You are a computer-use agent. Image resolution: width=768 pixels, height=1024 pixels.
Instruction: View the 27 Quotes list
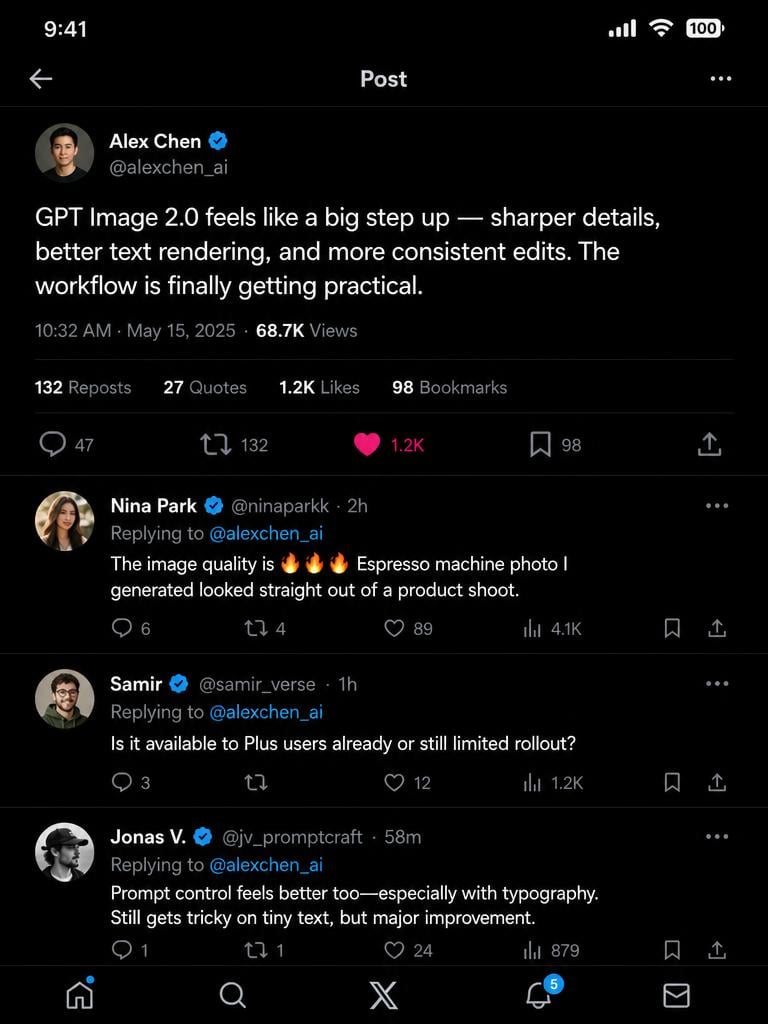(205, 387)
